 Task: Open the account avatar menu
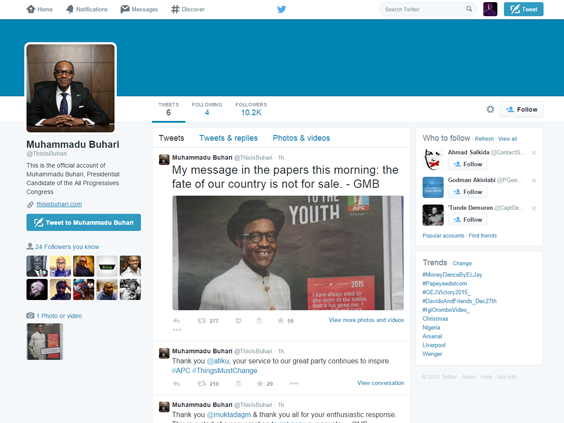coord(490,9)
